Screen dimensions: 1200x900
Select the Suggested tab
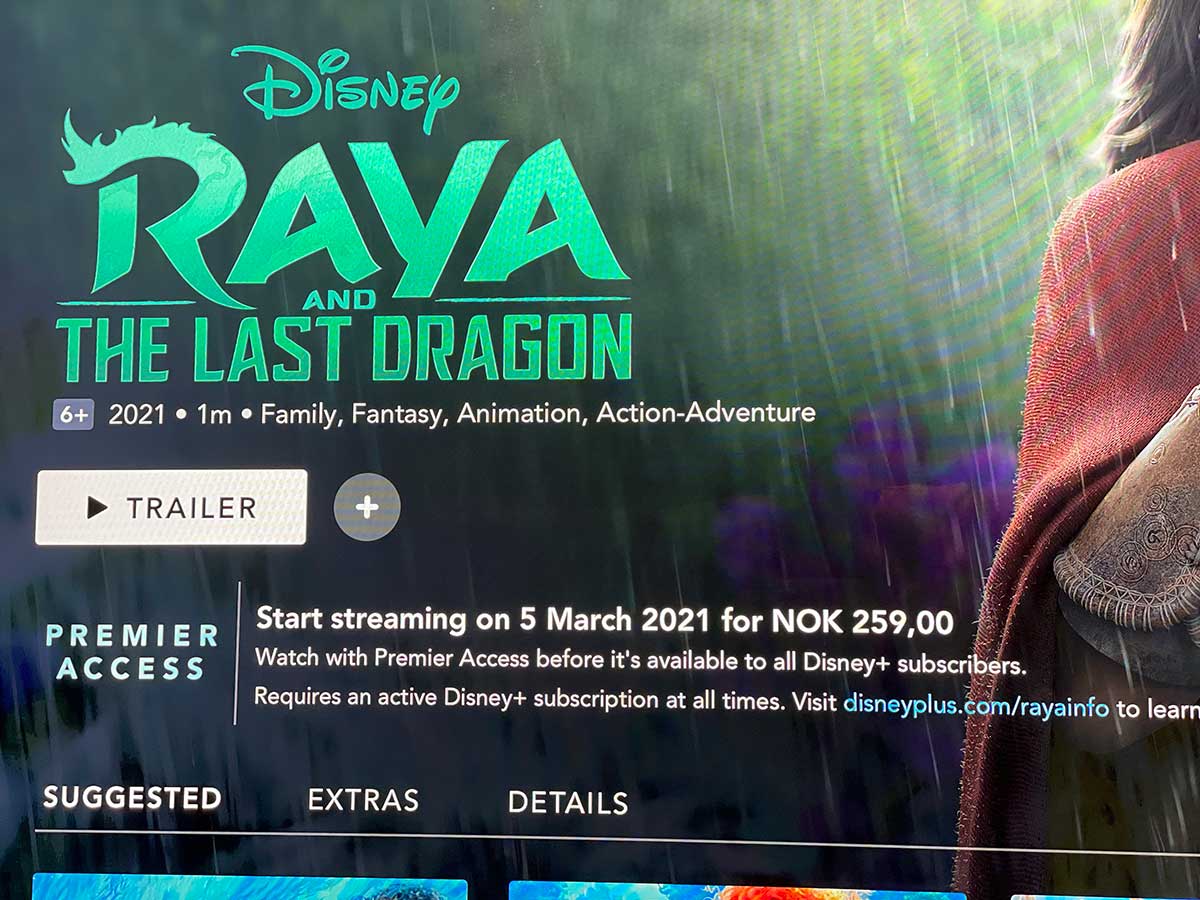point(132,798)
